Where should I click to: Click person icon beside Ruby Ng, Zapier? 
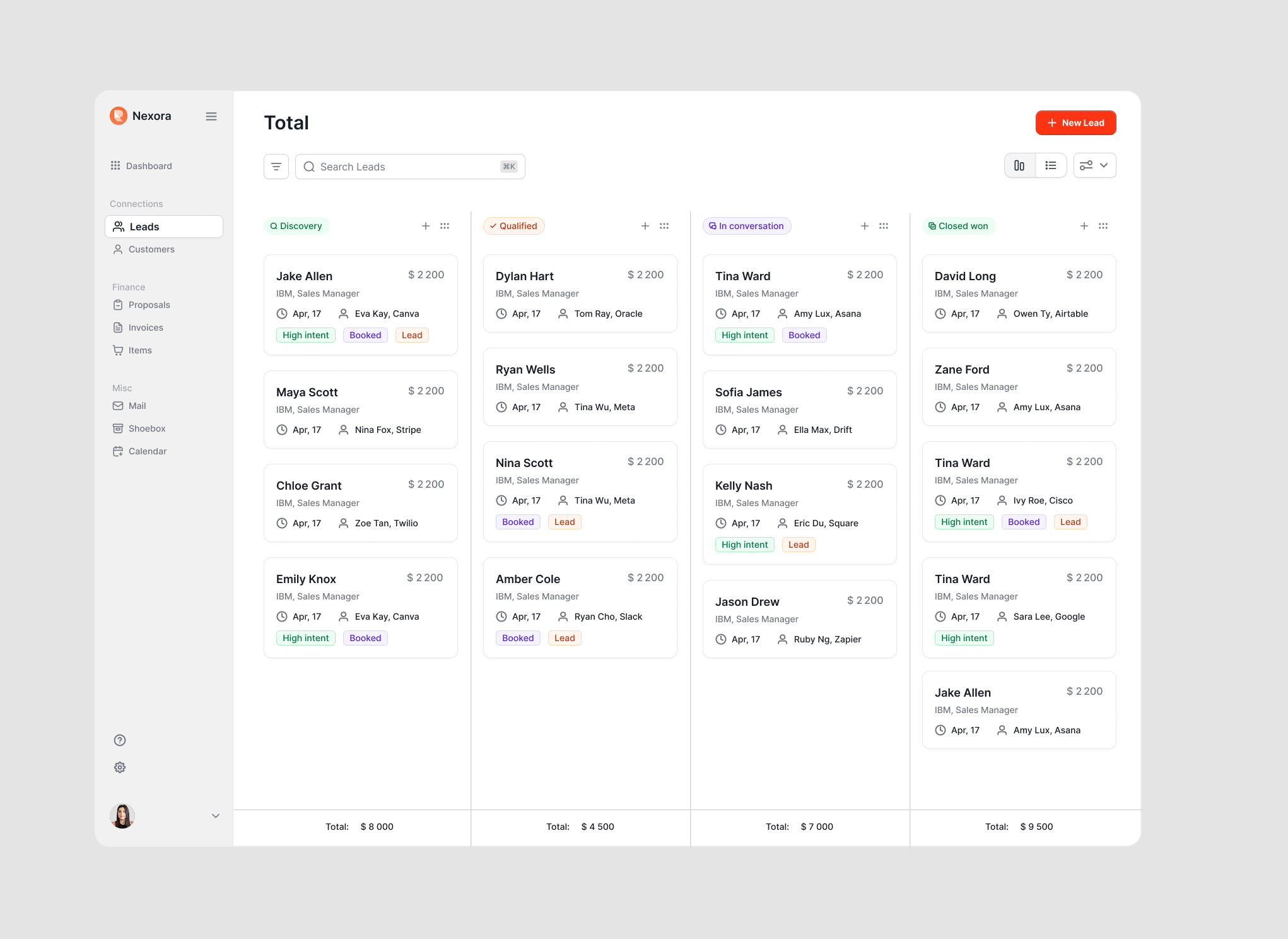(783, 639)
